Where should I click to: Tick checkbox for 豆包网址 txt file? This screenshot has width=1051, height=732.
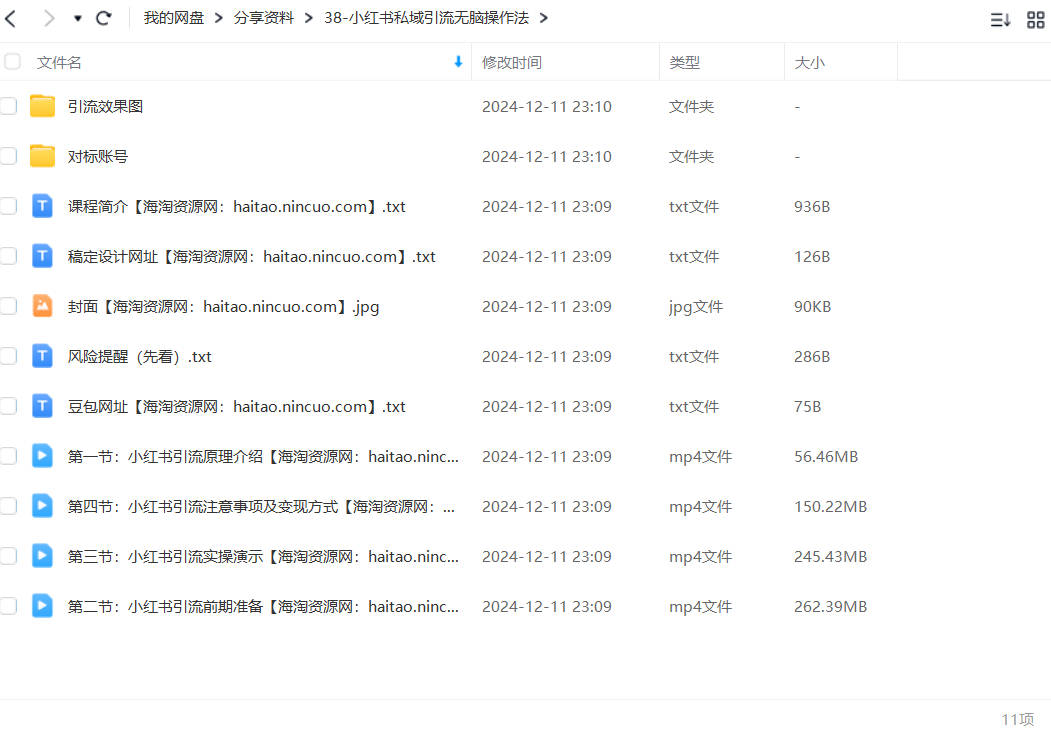pyautogui.click(x=8, y=406)
